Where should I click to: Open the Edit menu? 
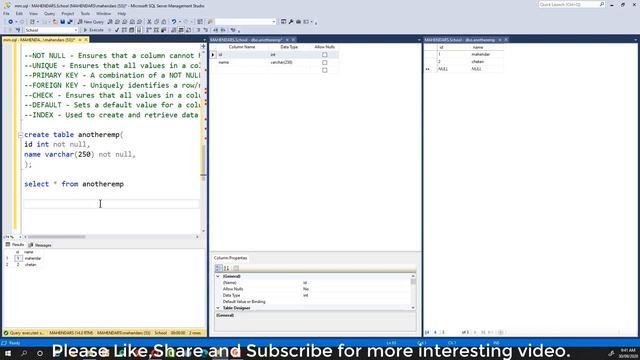[19, 13]
